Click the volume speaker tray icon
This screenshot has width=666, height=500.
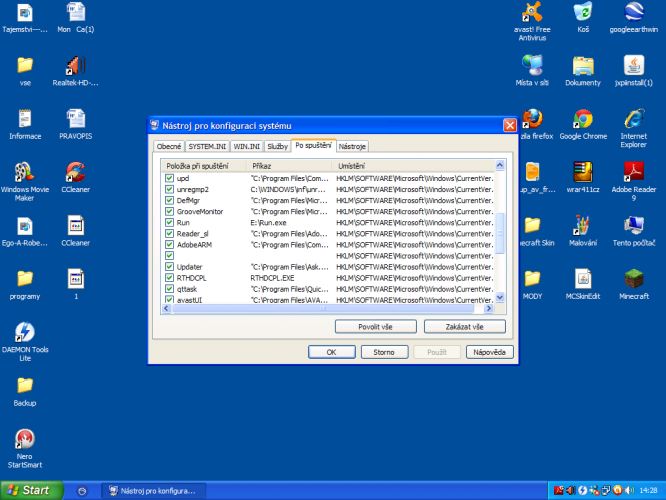[629, 491]
